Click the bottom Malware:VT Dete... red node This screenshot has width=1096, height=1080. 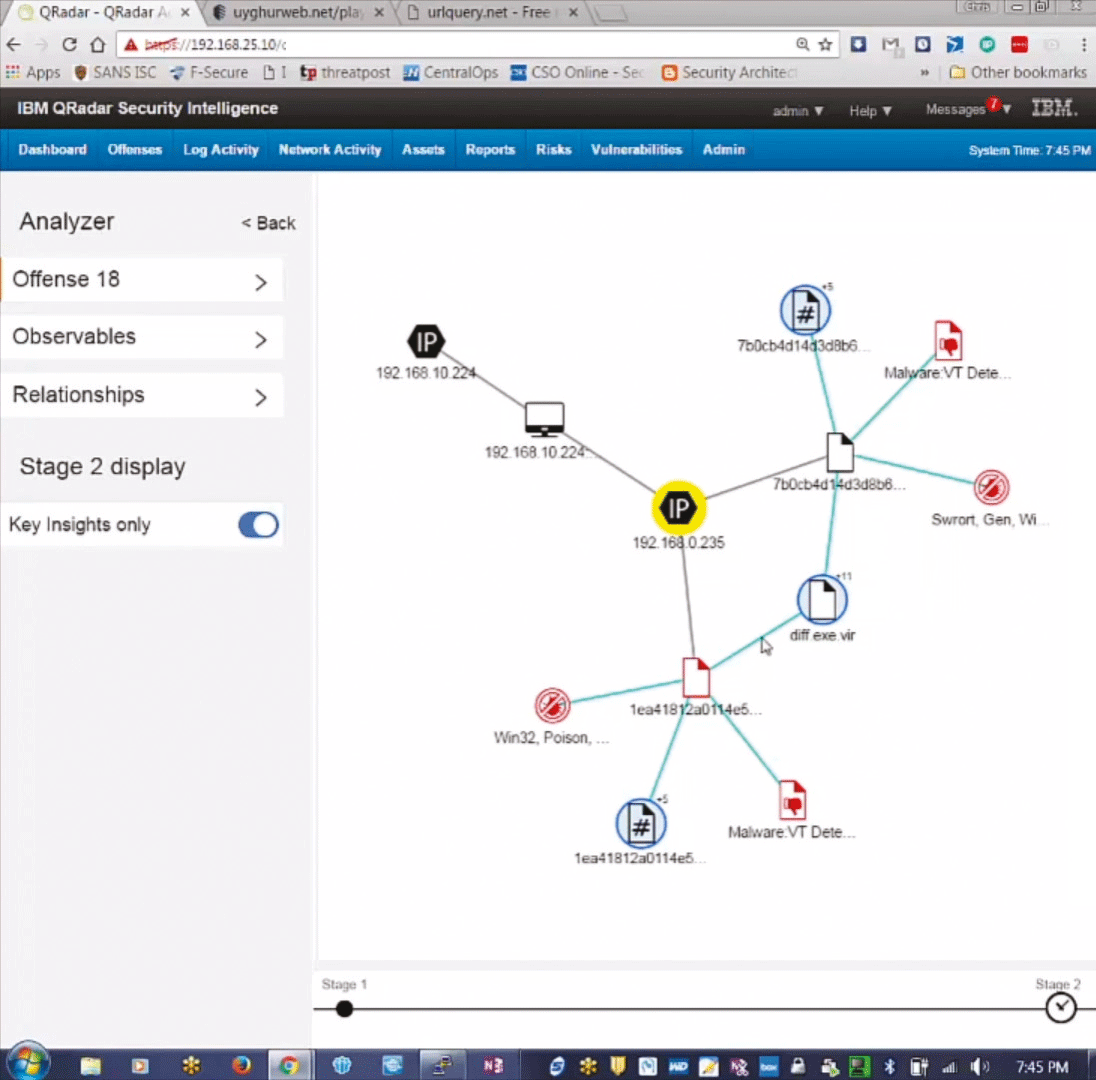[792, 800]
